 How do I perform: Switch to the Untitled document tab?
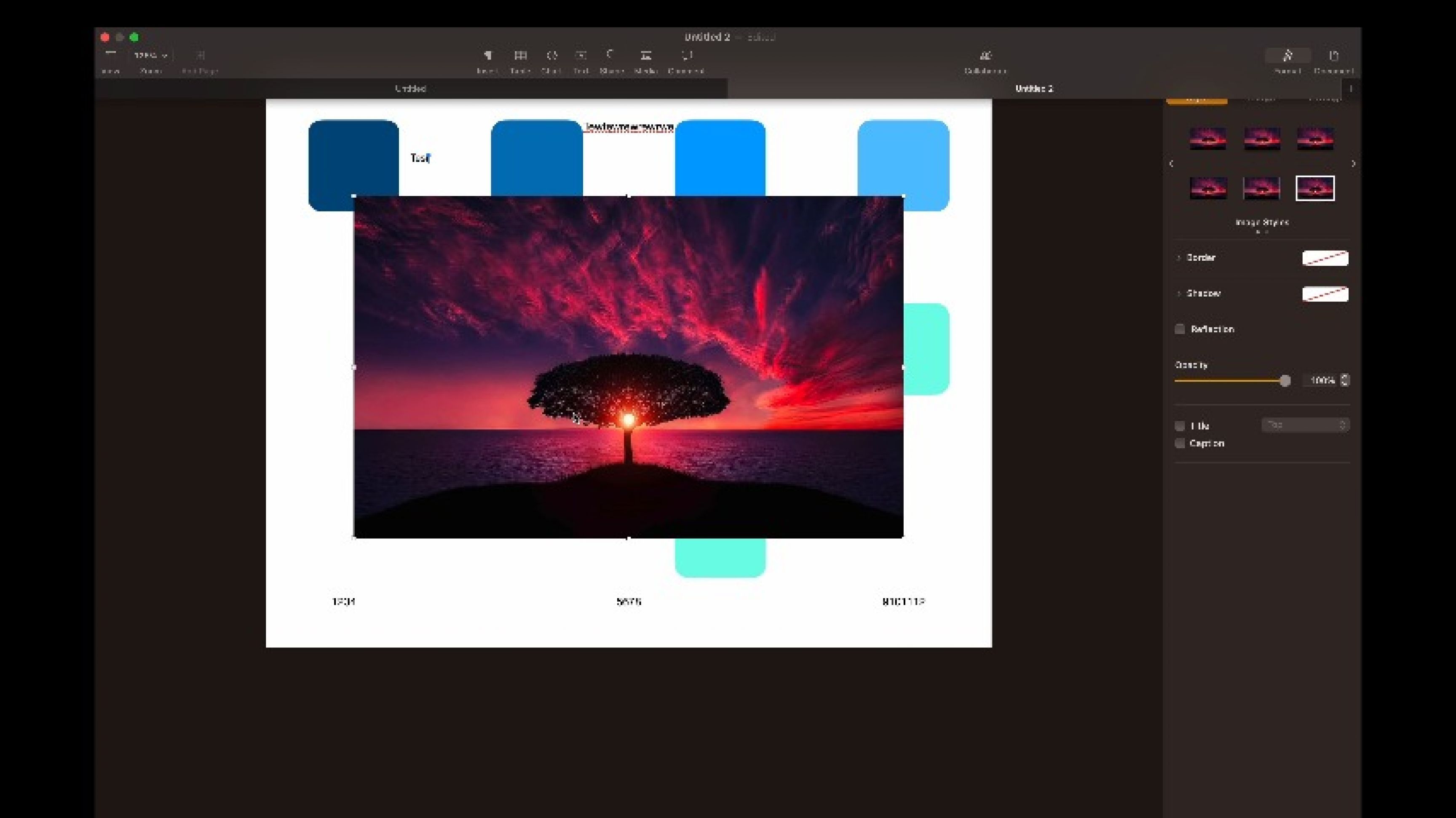(x=411, y=89)
